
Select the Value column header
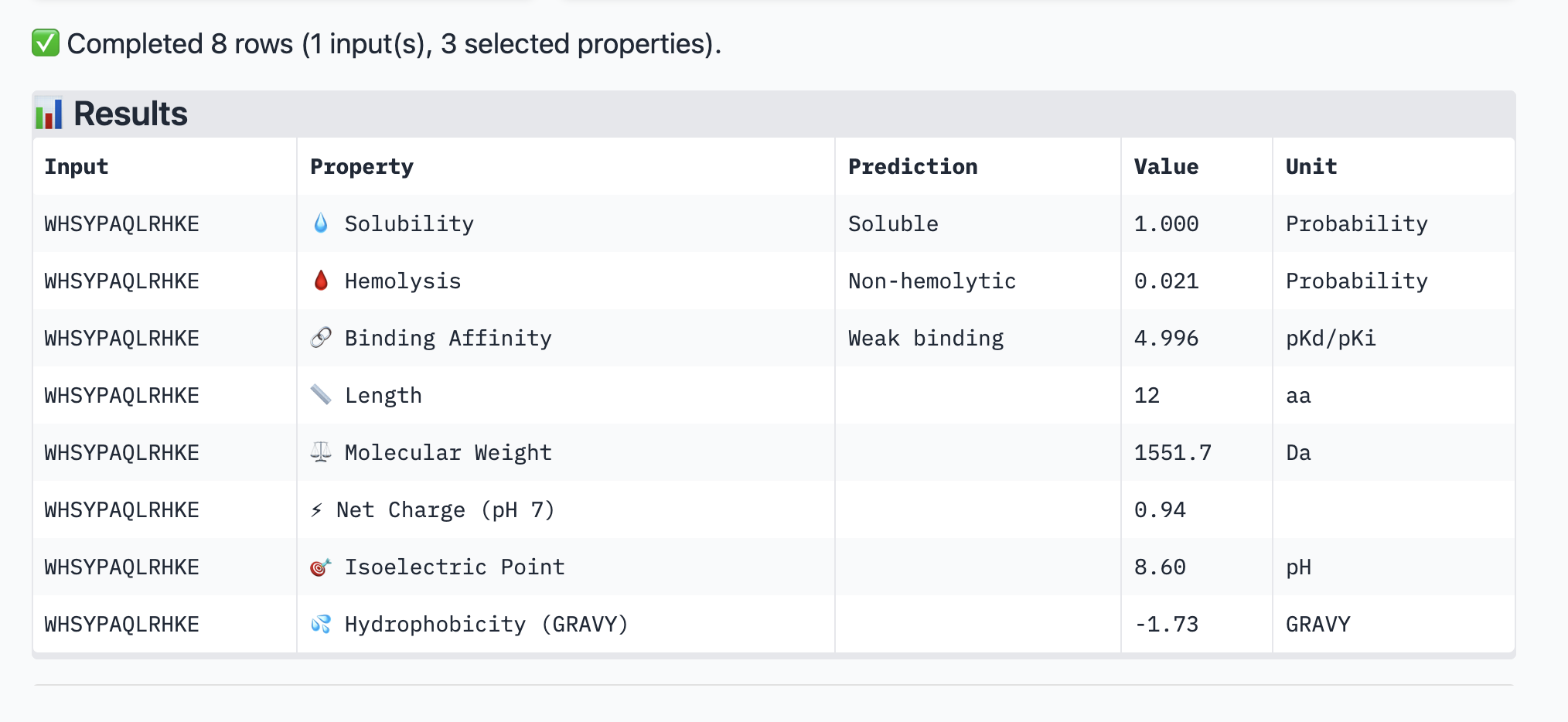1166,167
